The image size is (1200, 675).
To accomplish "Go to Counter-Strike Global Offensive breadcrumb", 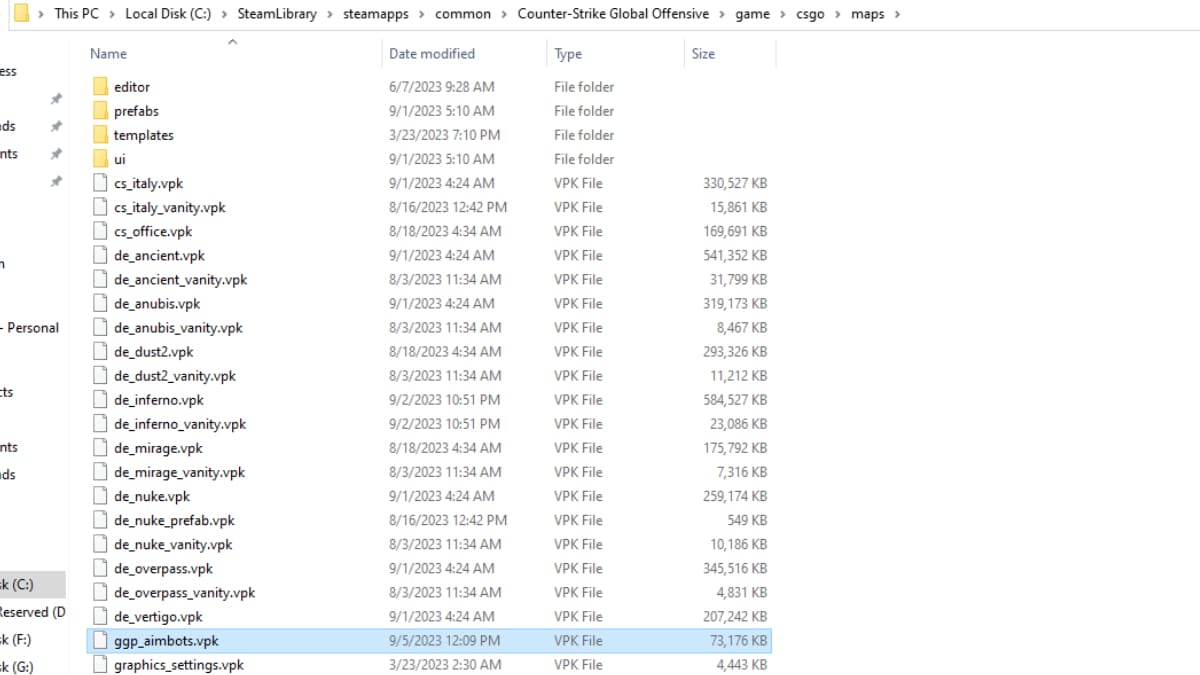I will click(x=613, y=14).
